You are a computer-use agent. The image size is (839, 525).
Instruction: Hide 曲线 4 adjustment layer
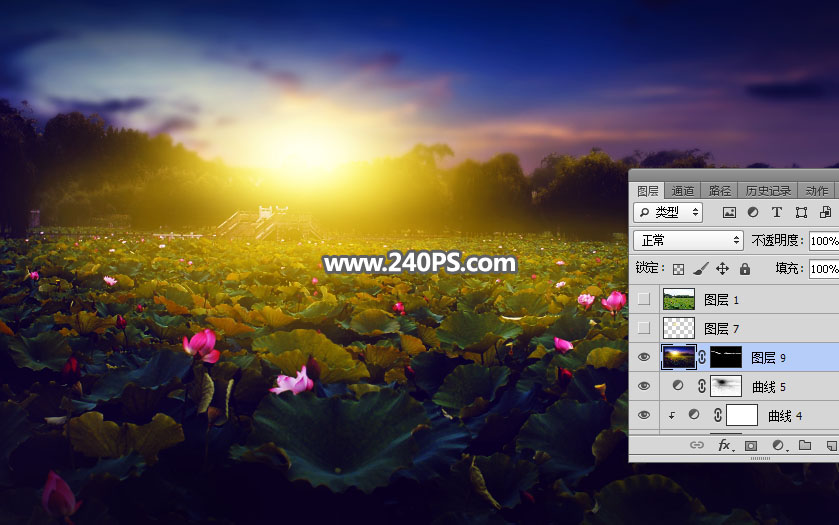coord(644,415)
